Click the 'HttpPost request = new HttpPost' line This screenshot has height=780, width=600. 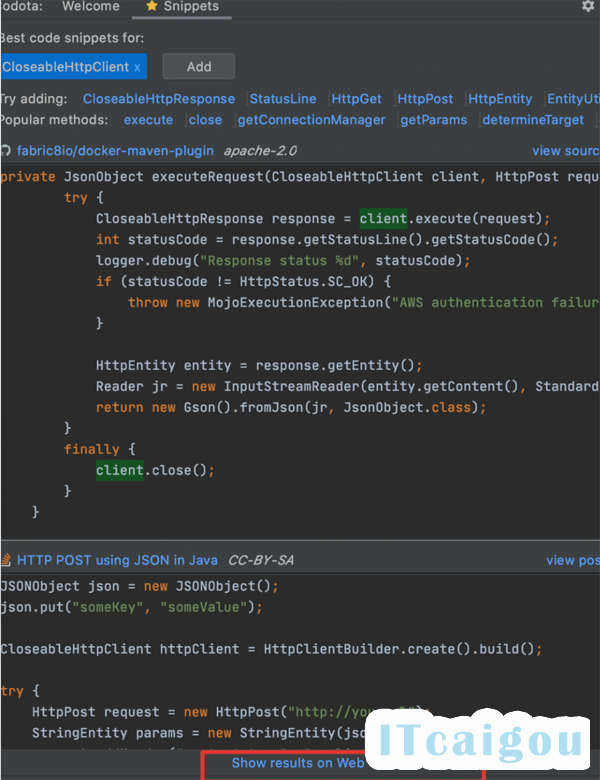coord(229,712)
